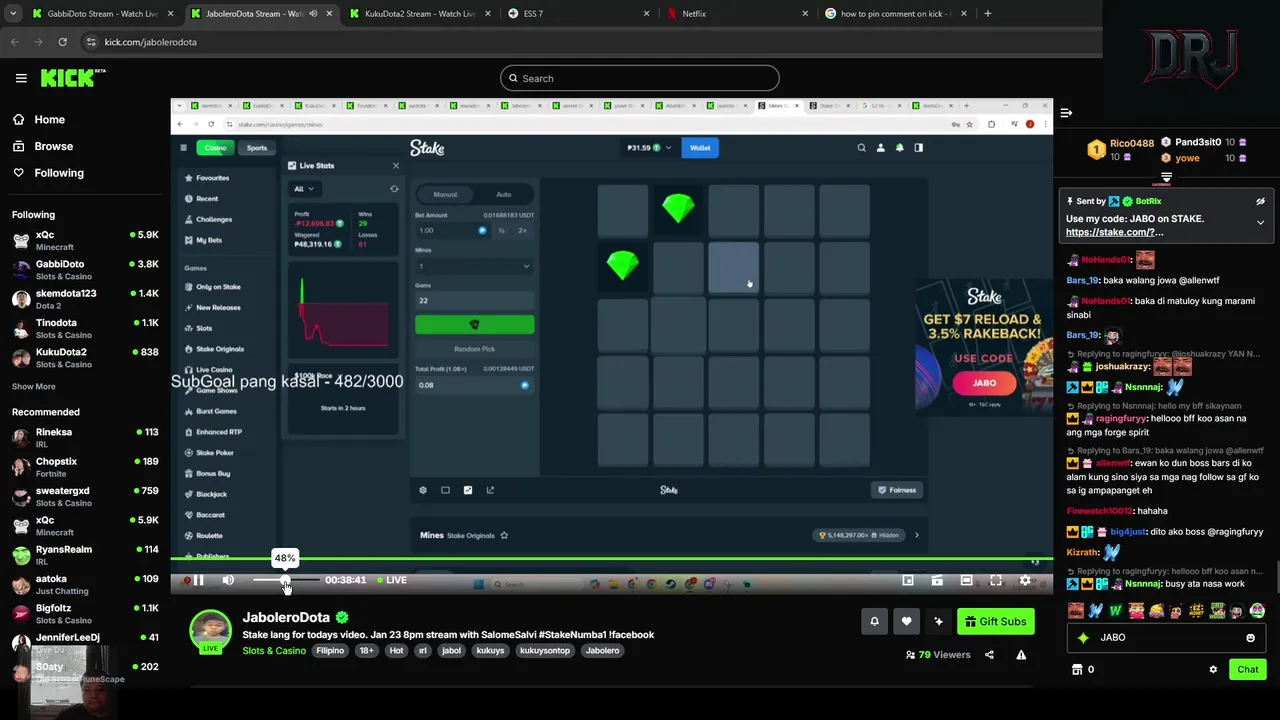The height and width of the screenshot is (720, 1280).
Task: Click Gift Subs button
Action: 995,622
